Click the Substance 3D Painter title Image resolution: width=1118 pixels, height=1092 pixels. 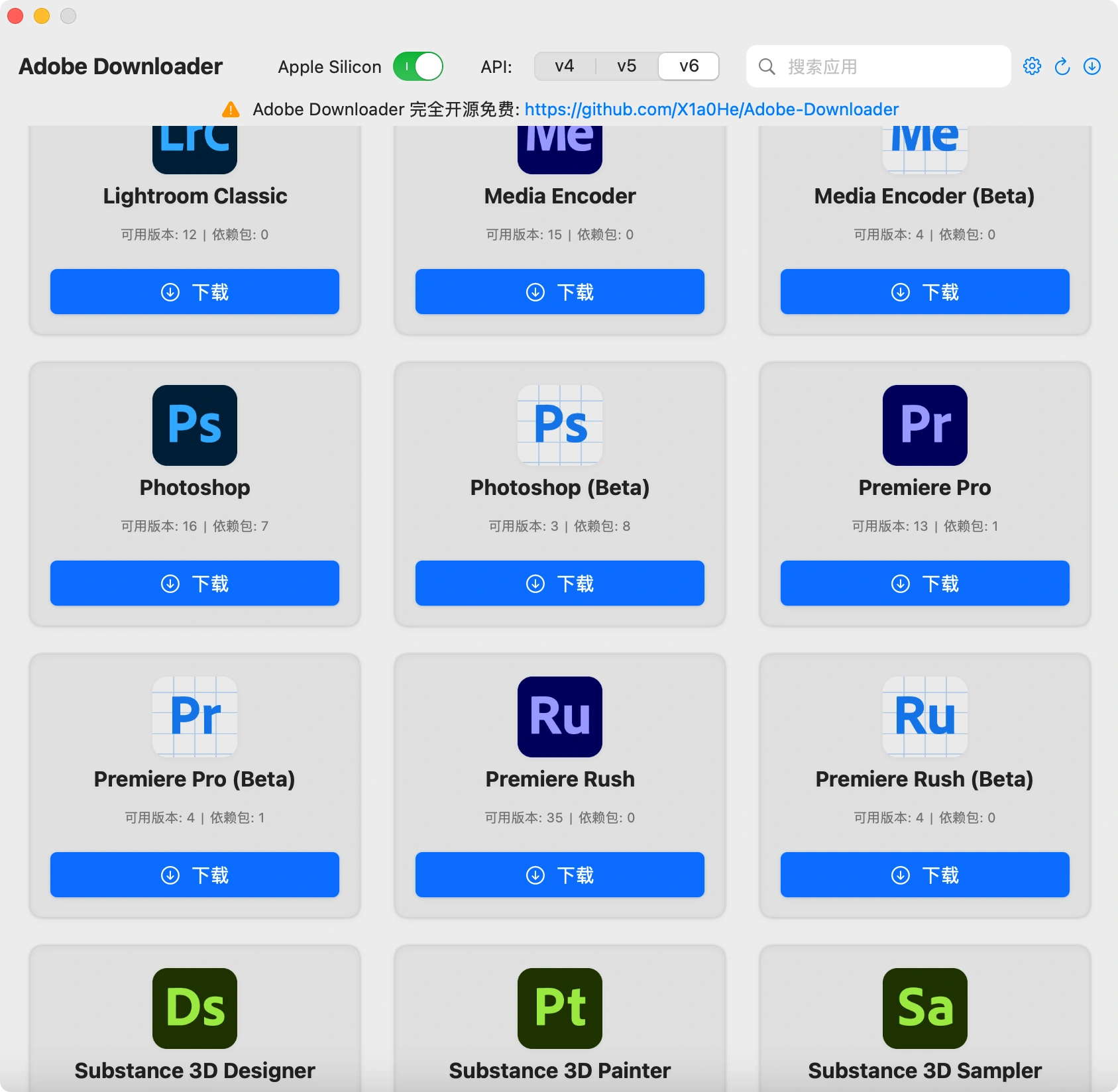click(560, 1071)
